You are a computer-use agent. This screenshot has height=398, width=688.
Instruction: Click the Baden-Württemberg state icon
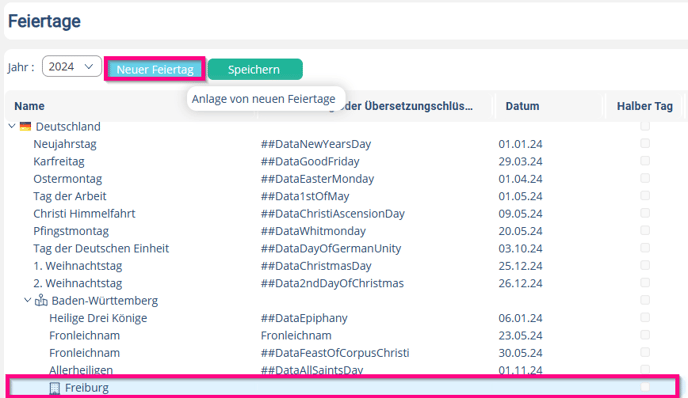pyautogui.click(x=41, y=300)
